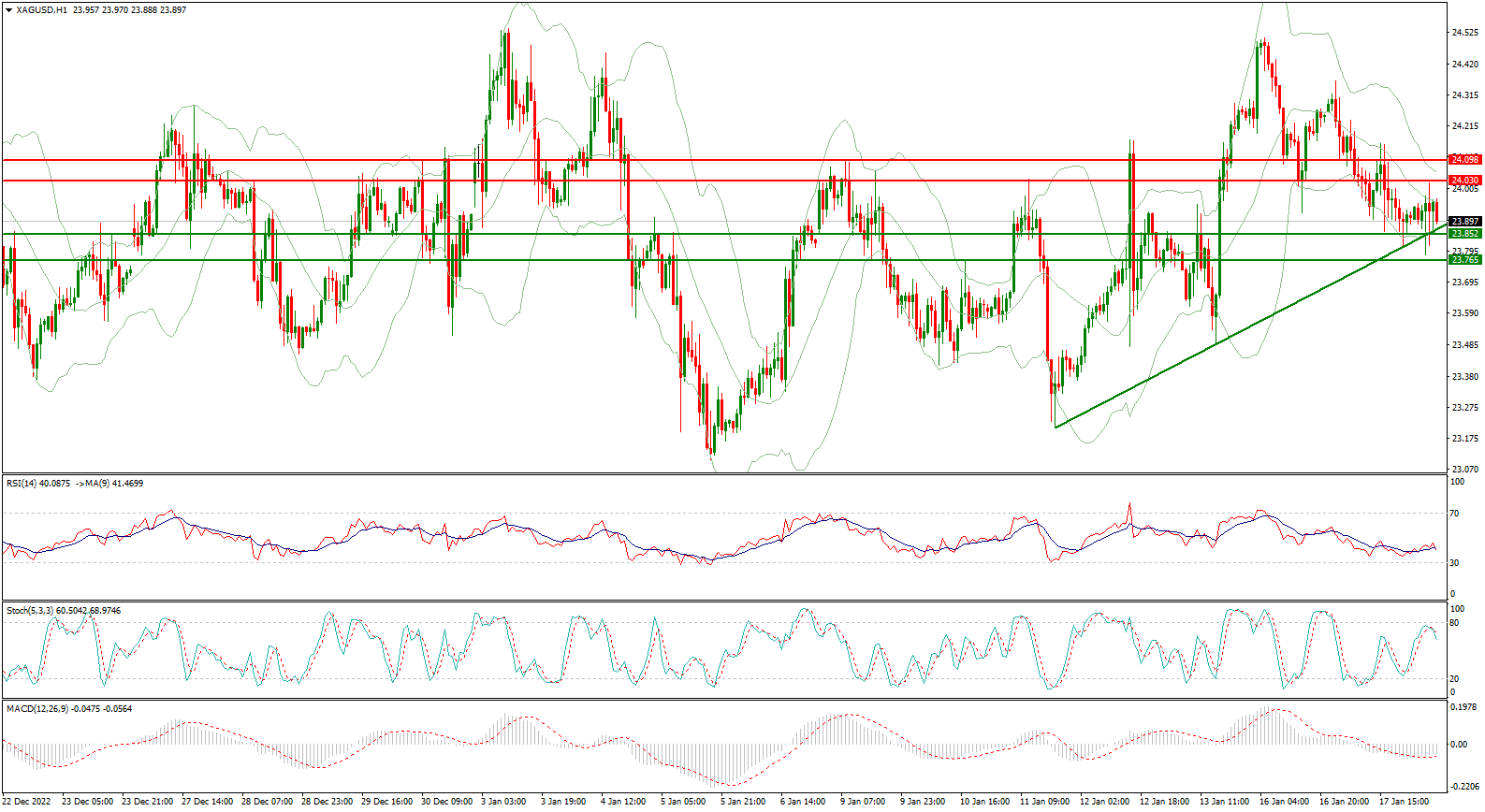The image size is (1485, 812).
Task: Click 23.070 on the price axis
Action: tap(1464, 470)
